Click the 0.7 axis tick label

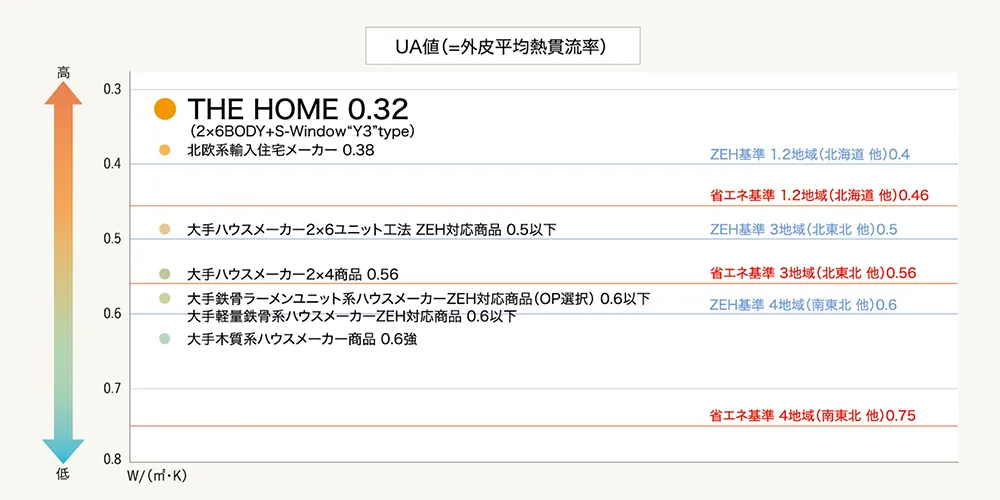(112, 388)
